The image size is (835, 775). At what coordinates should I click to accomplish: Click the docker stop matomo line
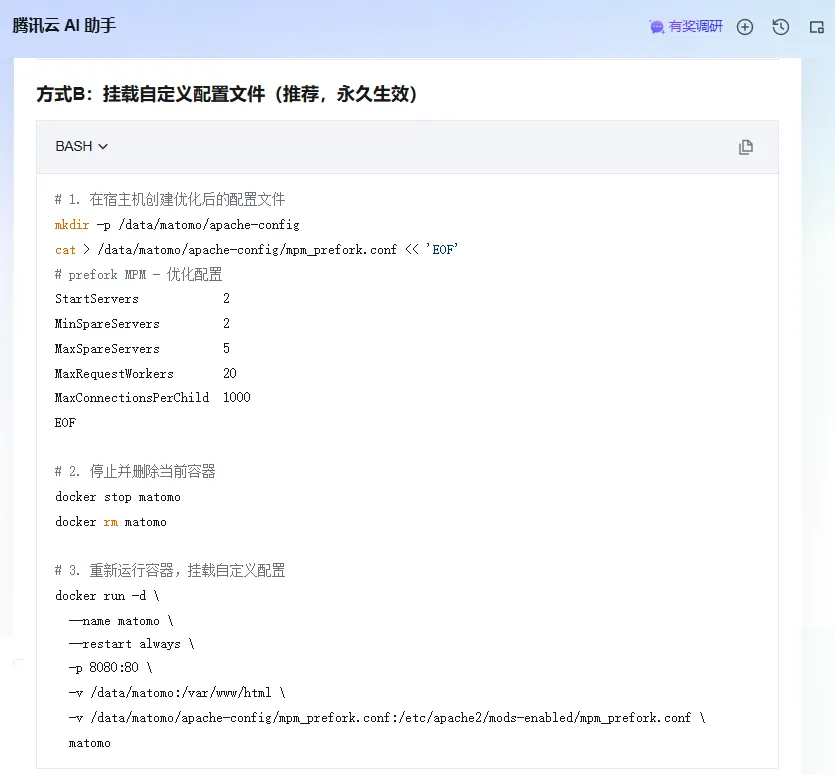118,497
